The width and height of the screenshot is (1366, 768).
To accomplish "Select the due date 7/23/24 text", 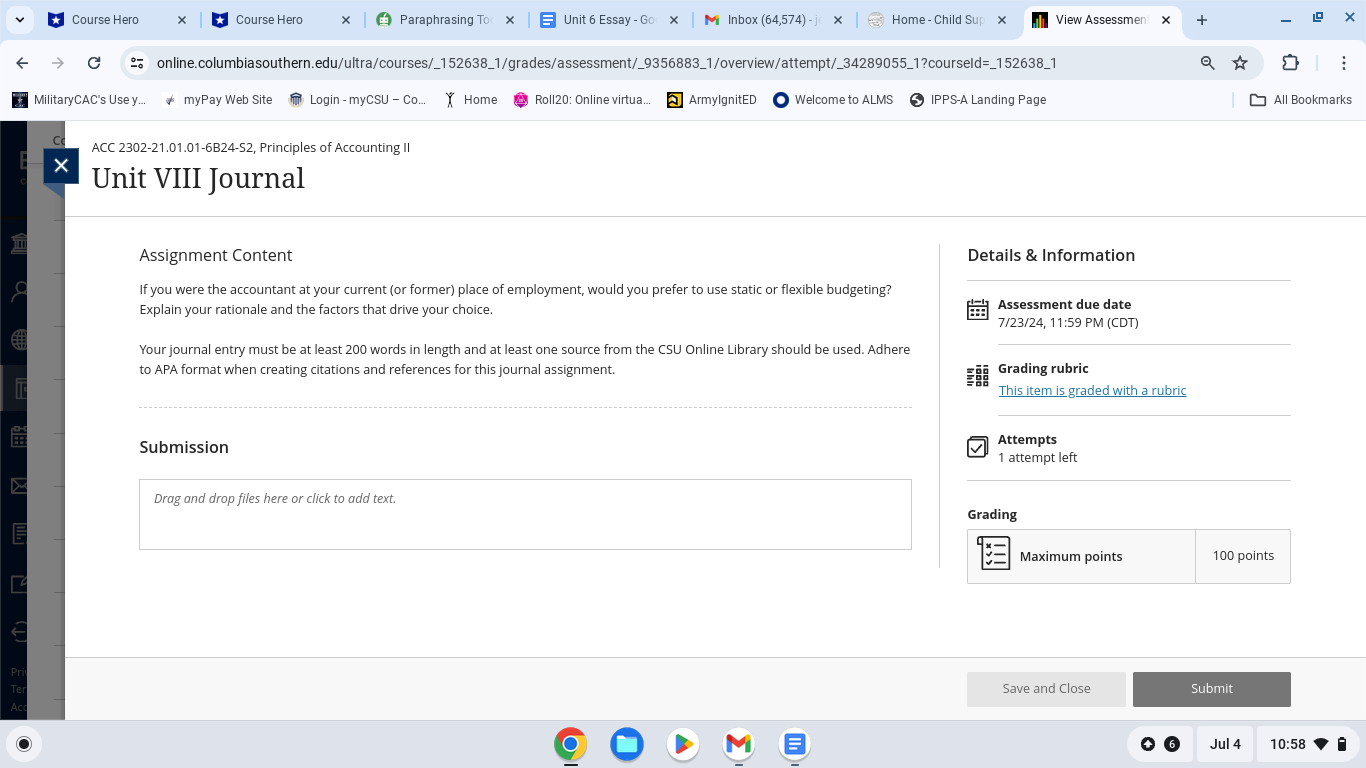I will (x=1068, y=323).
